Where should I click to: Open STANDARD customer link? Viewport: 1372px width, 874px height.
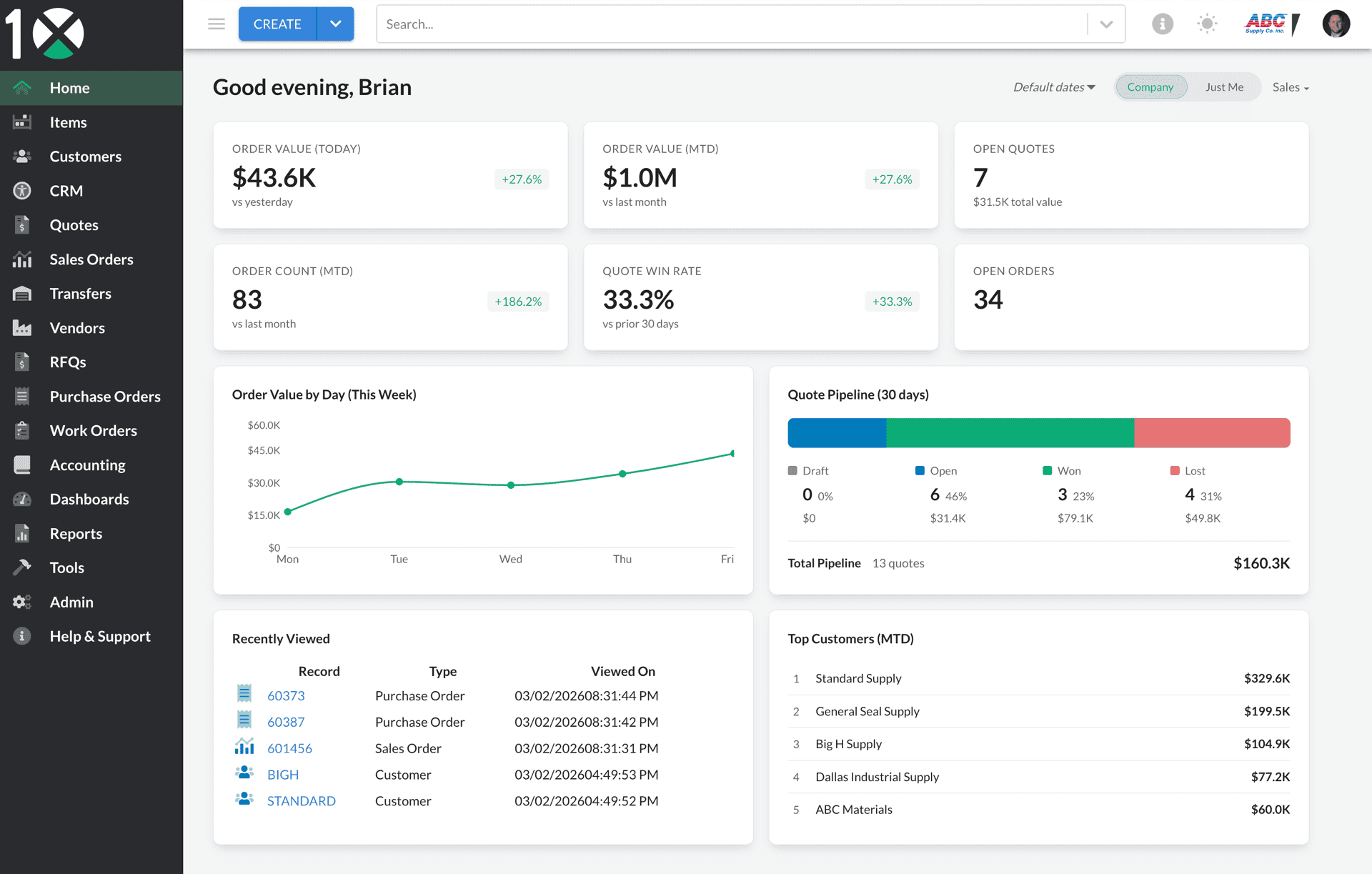(301, 801)
